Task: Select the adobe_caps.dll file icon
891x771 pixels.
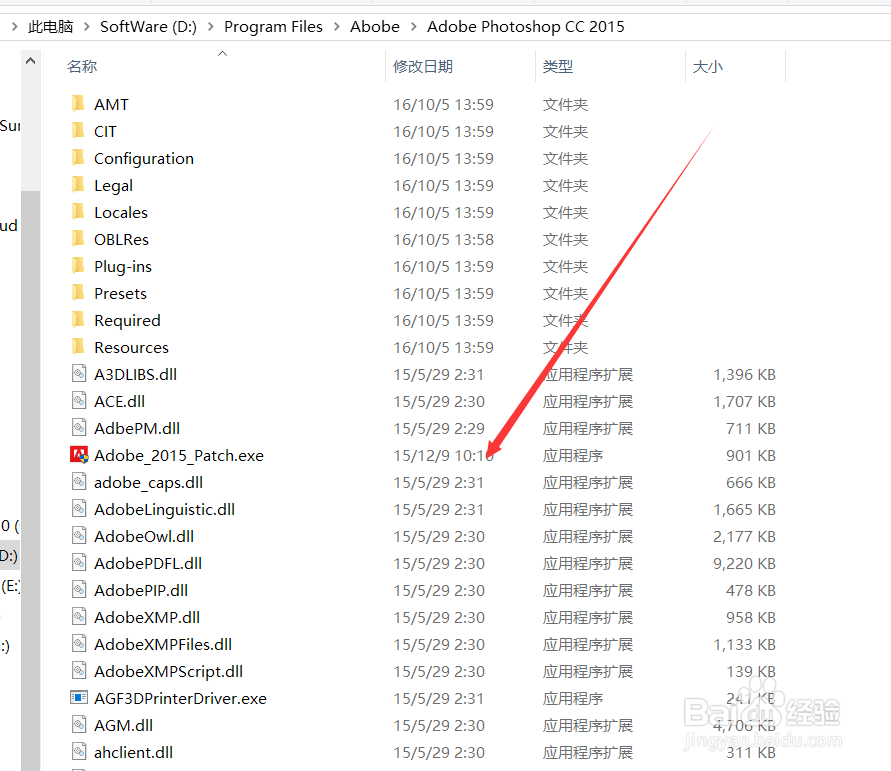Action: [80, 482]
